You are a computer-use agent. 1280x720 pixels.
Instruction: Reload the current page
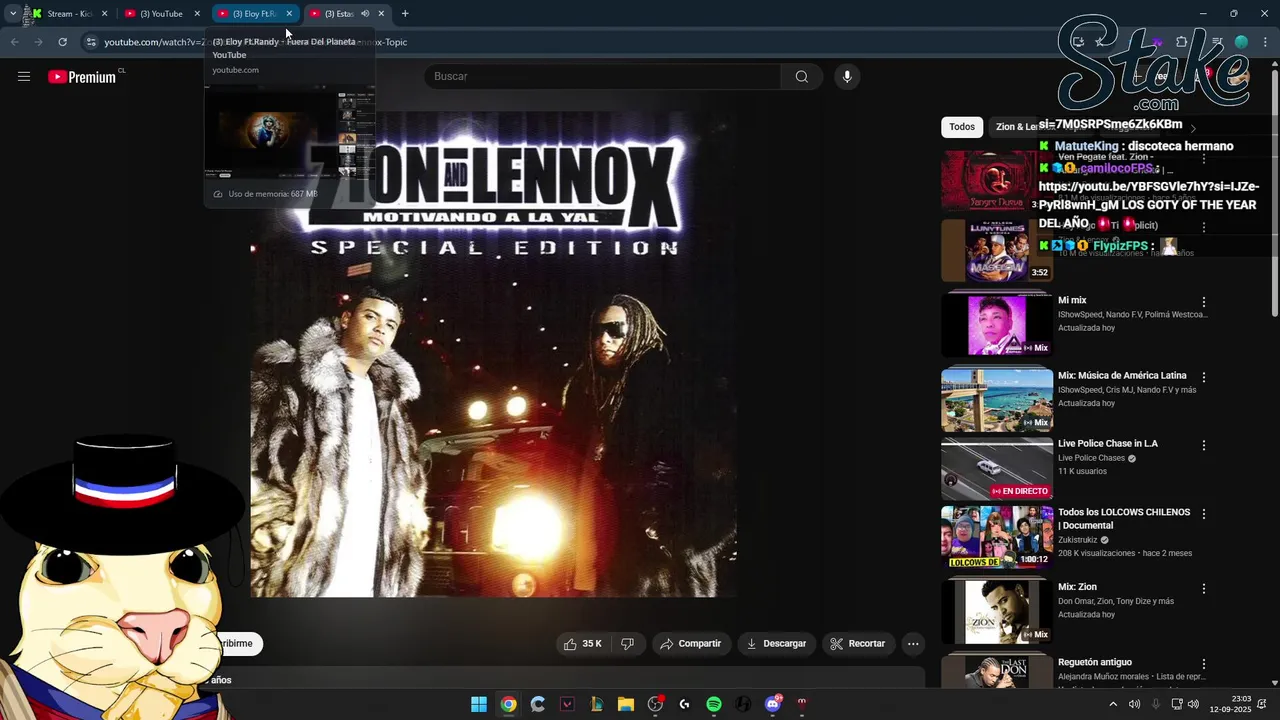click(x=62, y=42)
